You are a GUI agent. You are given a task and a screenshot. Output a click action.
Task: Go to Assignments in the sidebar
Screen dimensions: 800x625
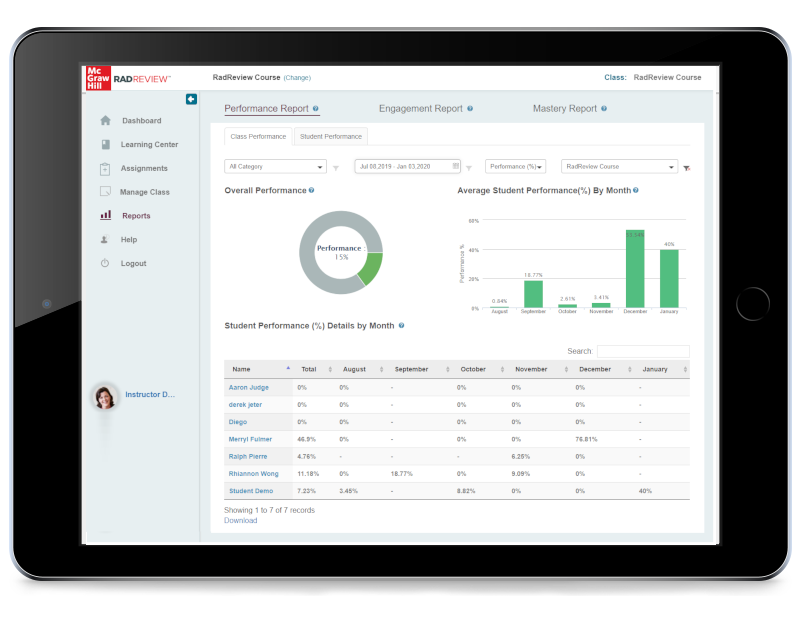pyautogui.click(x=144, y=168)
